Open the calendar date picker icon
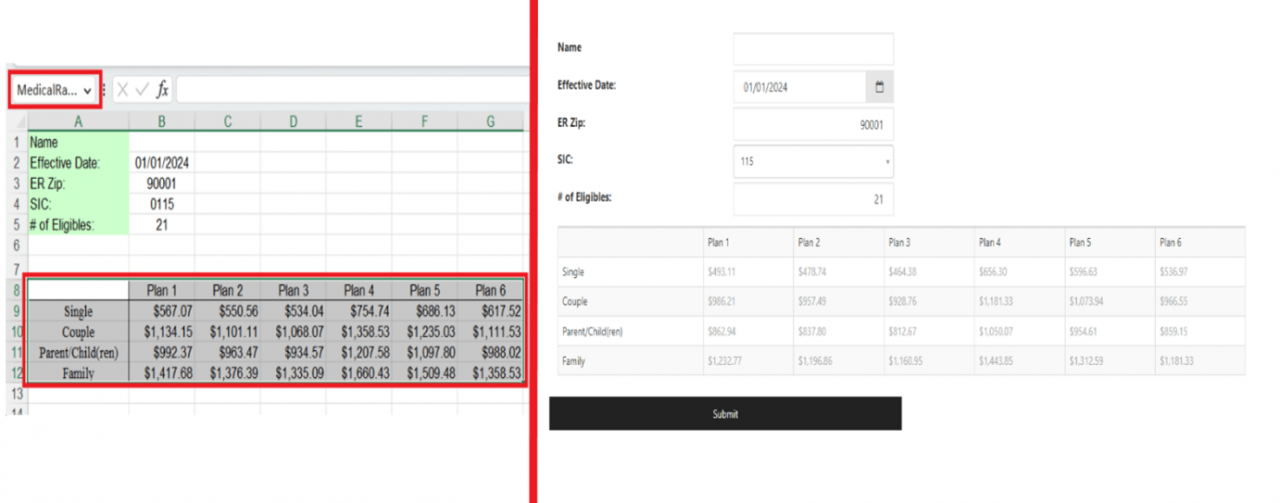Screen dimensions: 1280x503 [880, 87]
